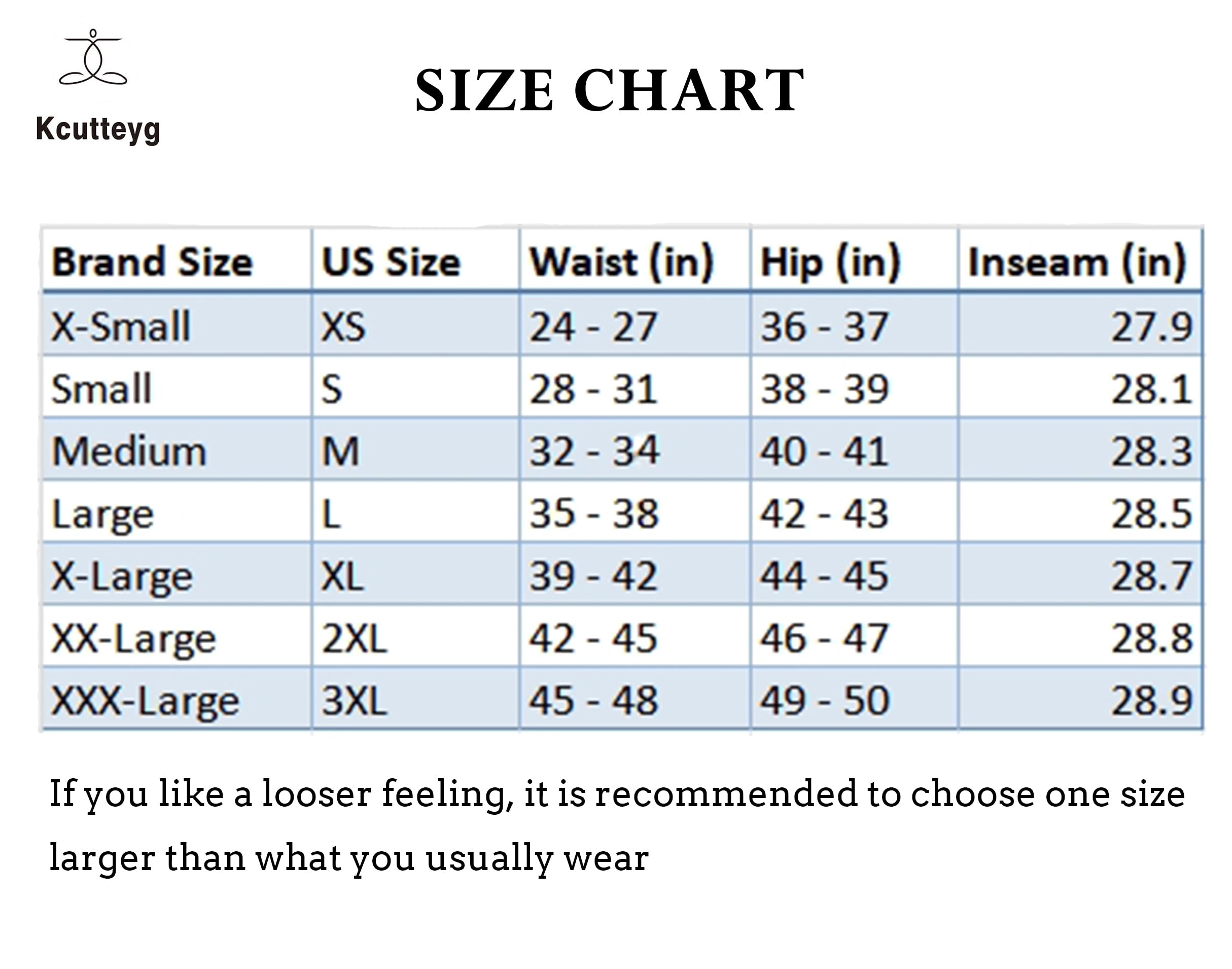This screenshot has height=969, width=1232.
Task: Click the Kcutteyg brand name text
Action: tap(97, 129)
